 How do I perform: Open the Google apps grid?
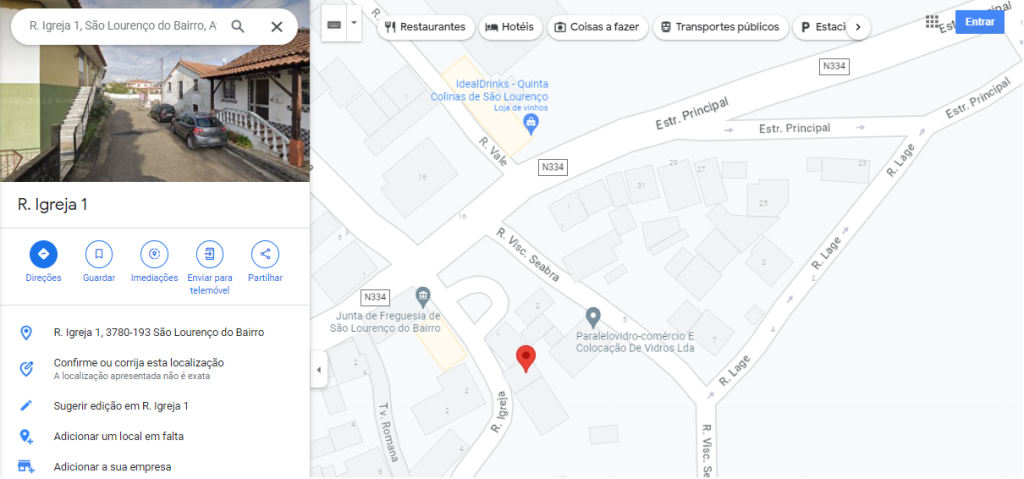933,22
